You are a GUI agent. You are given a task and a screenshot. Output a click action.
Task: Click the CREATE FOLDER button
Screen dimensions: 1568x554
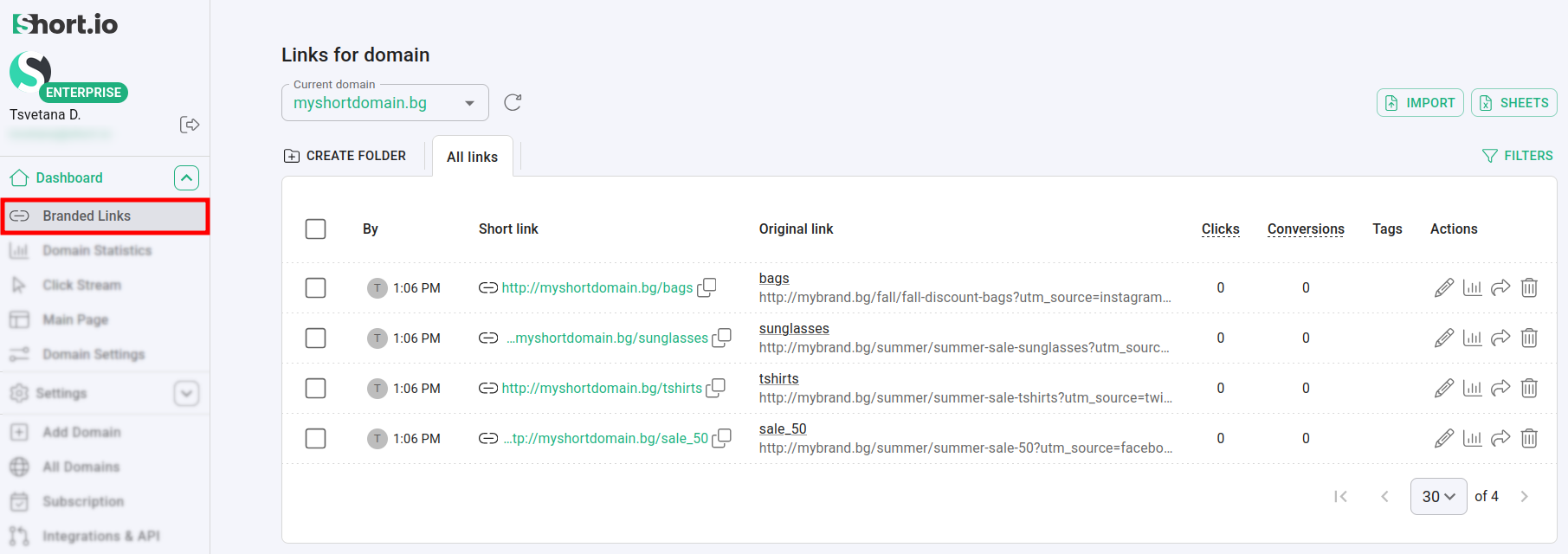[345, 156]
